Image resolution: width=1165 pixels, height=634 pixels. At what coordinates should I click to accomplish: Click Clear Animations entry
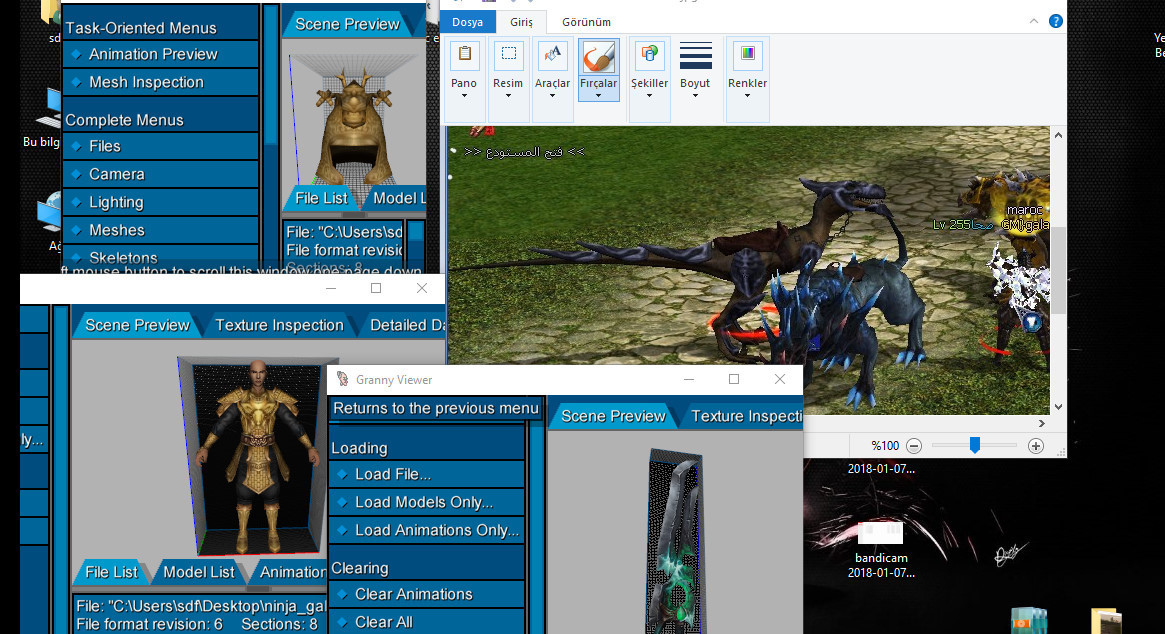pos(427,595)
